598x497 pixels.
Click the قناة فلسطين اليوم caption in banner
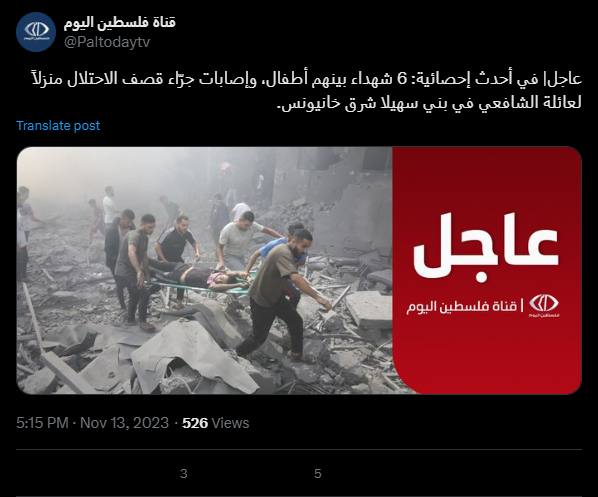point(461,306)
